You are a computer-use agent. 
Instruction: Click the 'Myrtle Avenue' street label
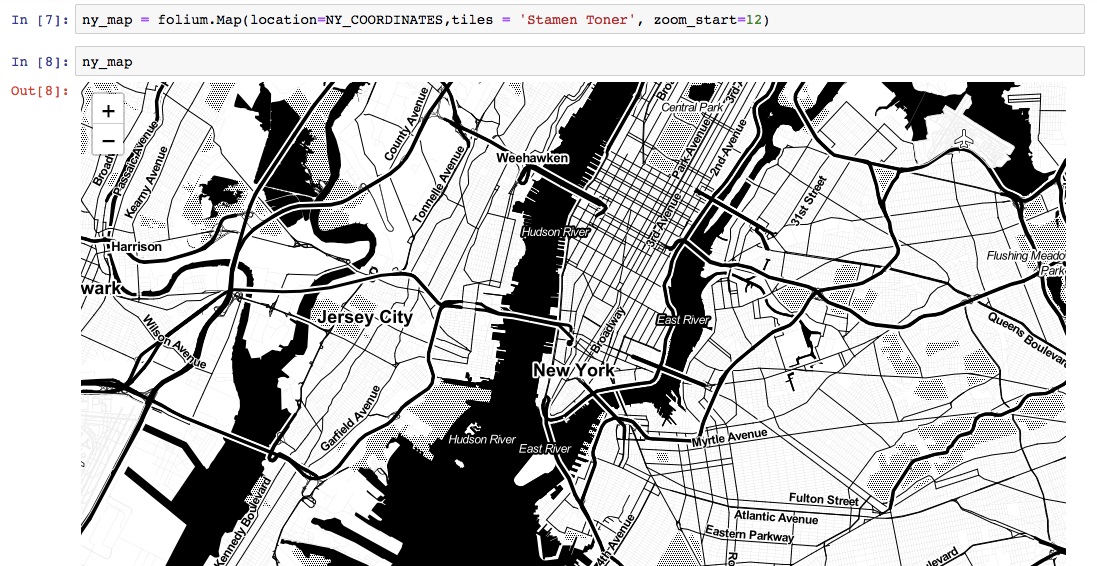(729, 438)
